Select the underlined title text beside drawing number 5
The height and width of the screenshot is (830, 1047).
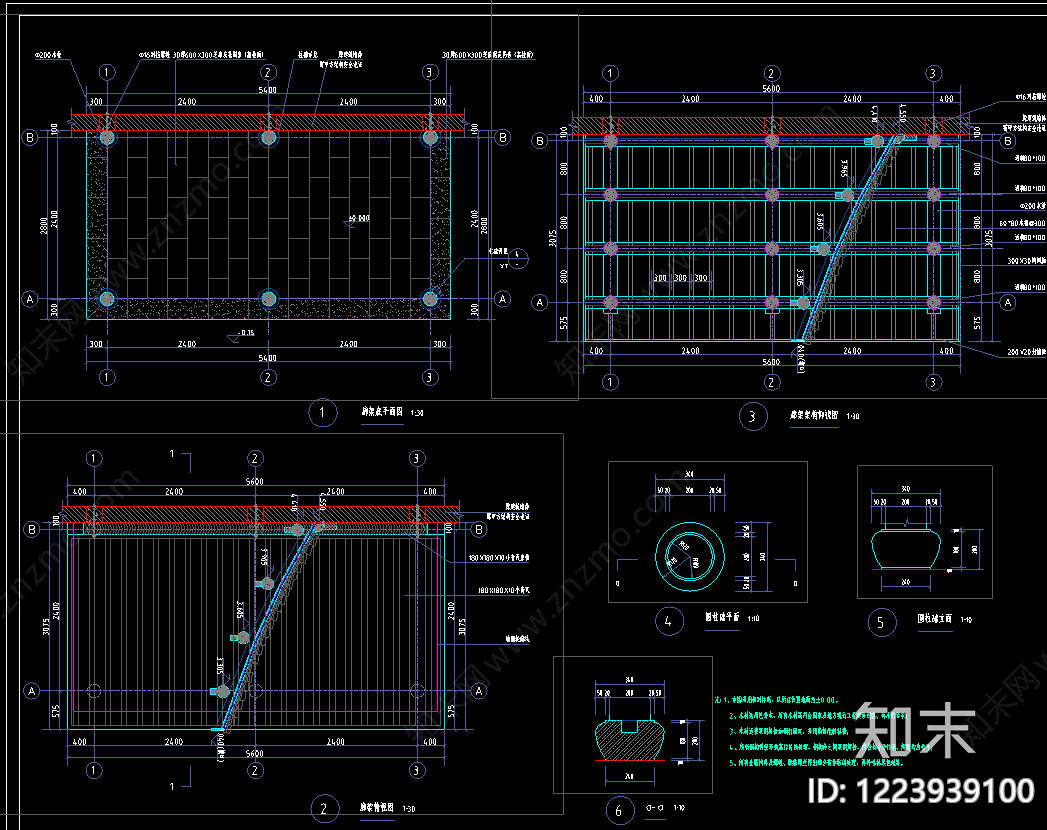point(934,618)
